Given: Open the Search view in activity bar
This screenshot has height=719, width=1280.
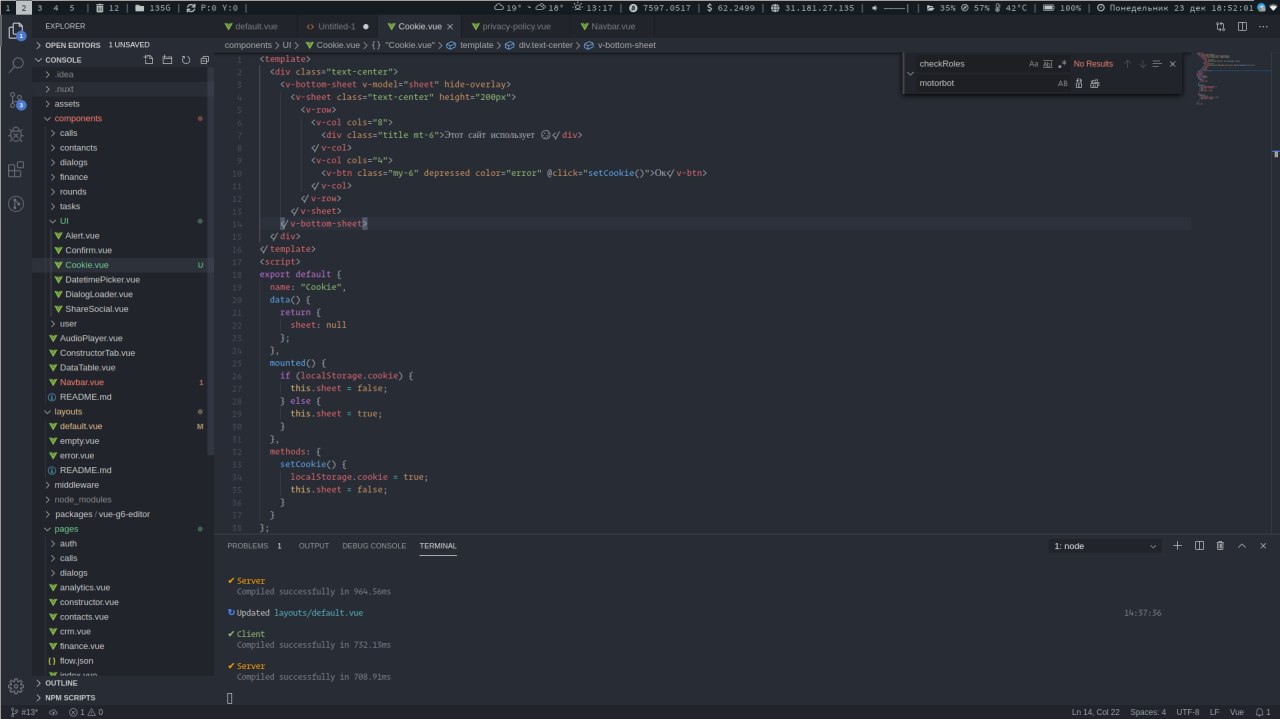Looking at the screenshot, I should point(16,65).
